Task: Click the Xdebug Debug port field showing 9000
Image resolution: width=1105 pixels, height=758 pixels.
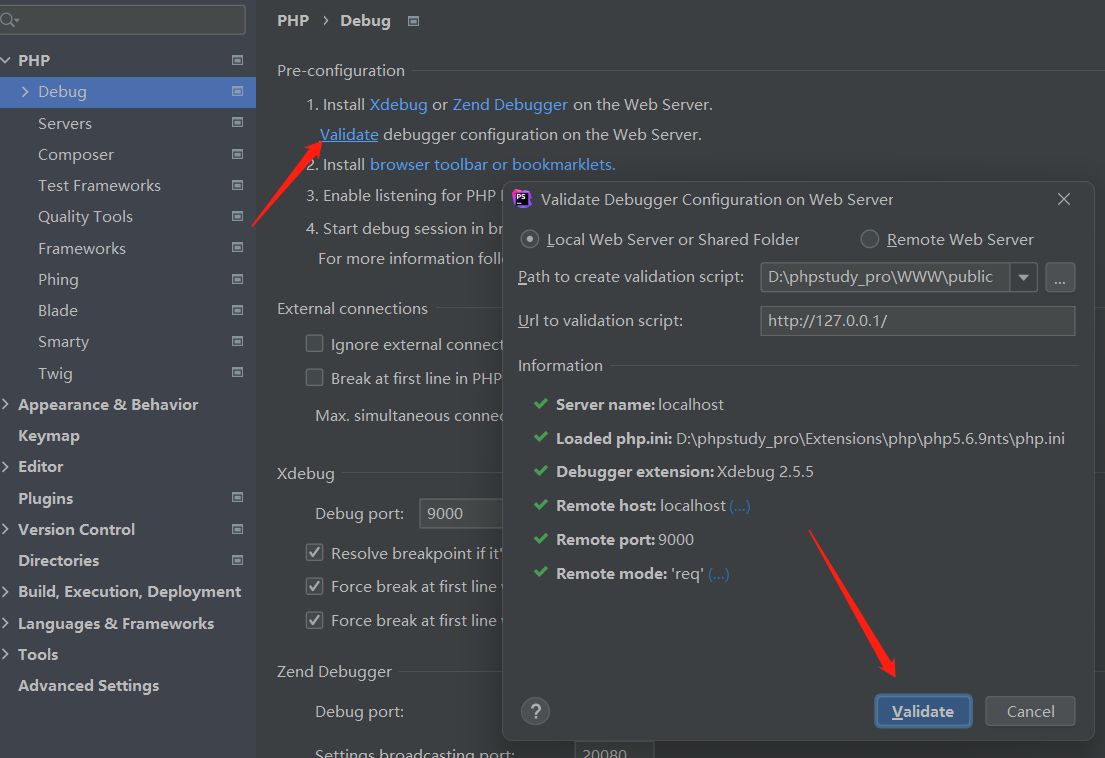Action: click(462, 514)
